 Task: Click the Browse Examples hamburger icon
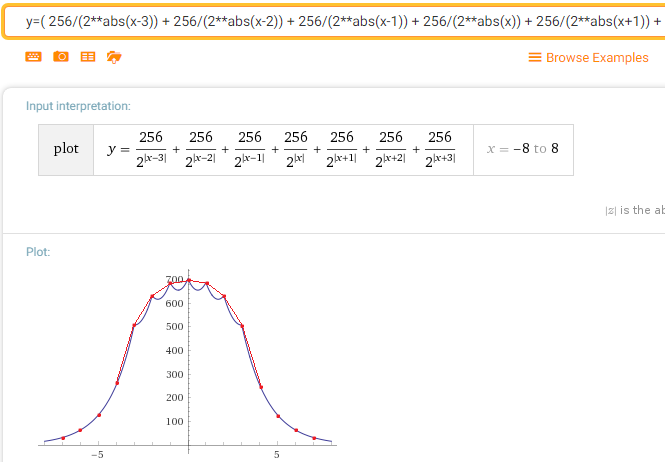[x=535, y=57]
